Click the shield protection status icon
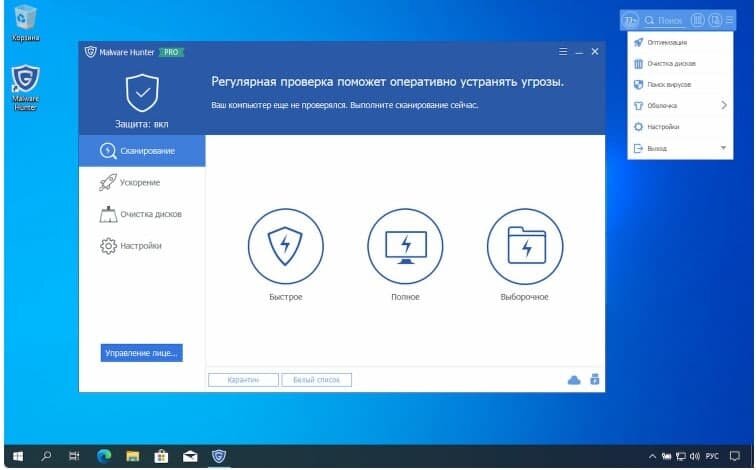The width and height of the screenshot is (756, 470). click(x=142, y=93)
